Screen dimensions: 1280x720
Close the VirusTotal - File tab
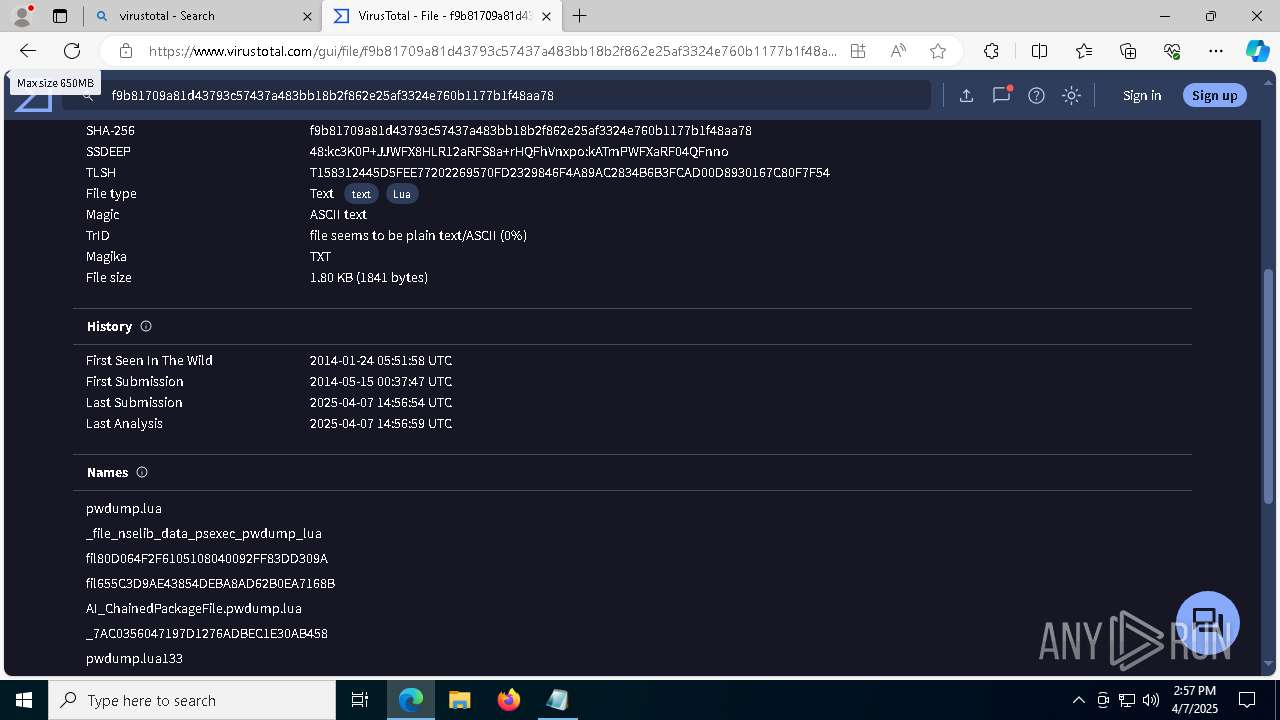(x=546, y=16)
